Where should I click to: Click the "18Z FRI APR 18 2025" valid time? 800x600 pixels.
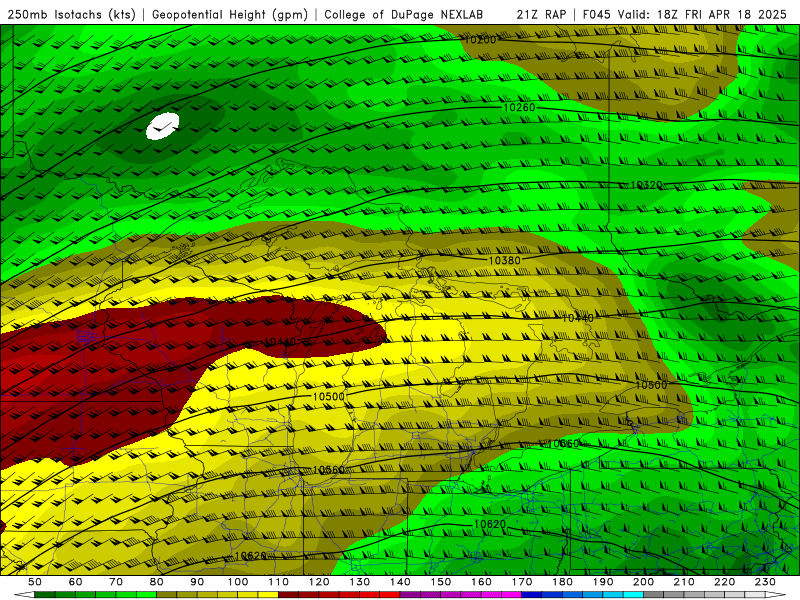(x=722, y=14)
